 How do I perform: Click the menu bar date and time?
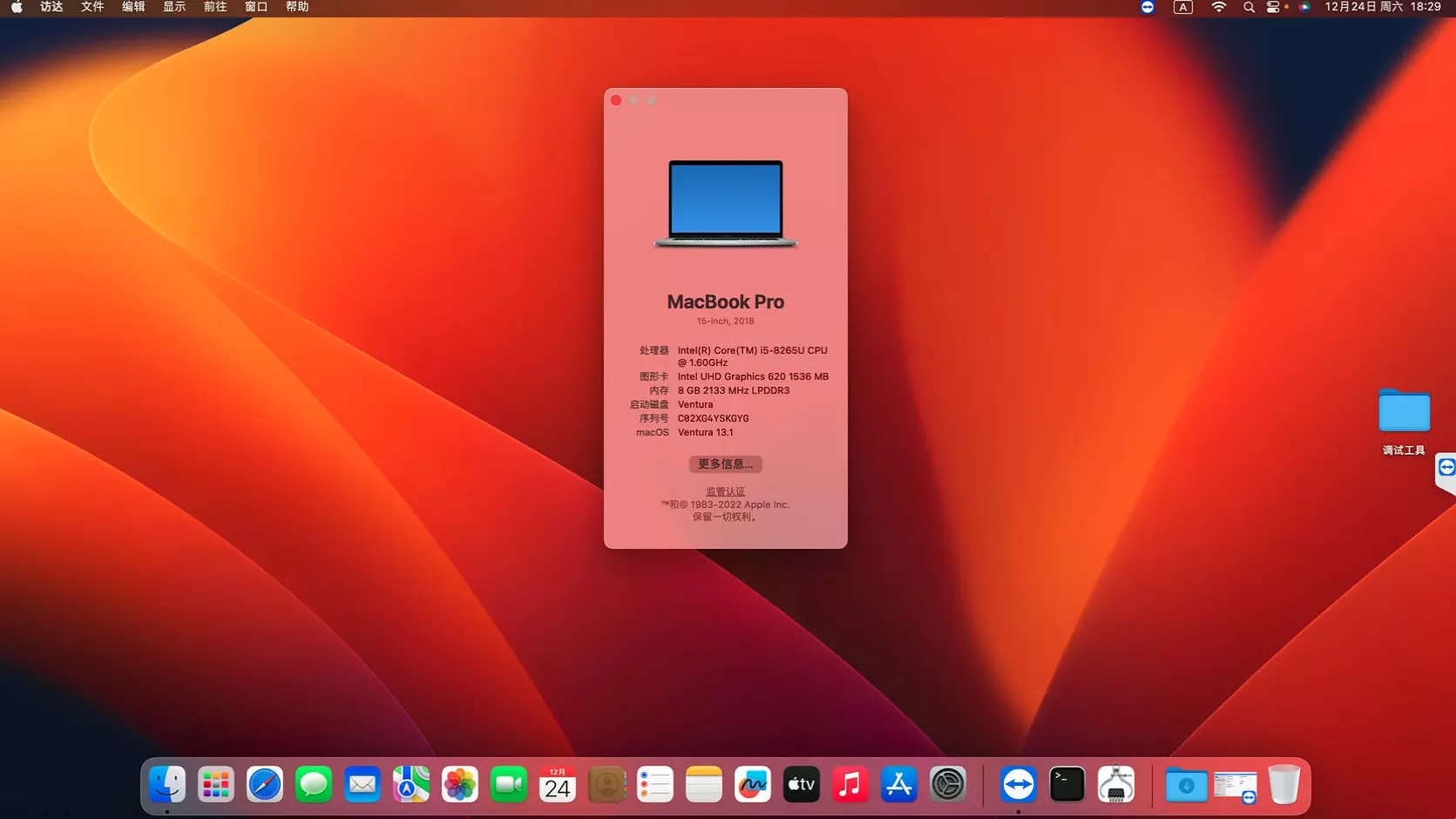[x=1382, y=7]
